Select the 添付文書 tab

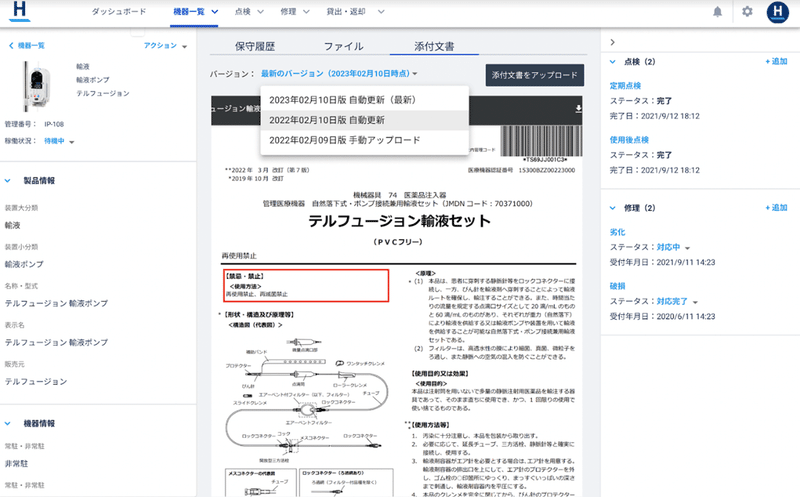pos(434,46)
